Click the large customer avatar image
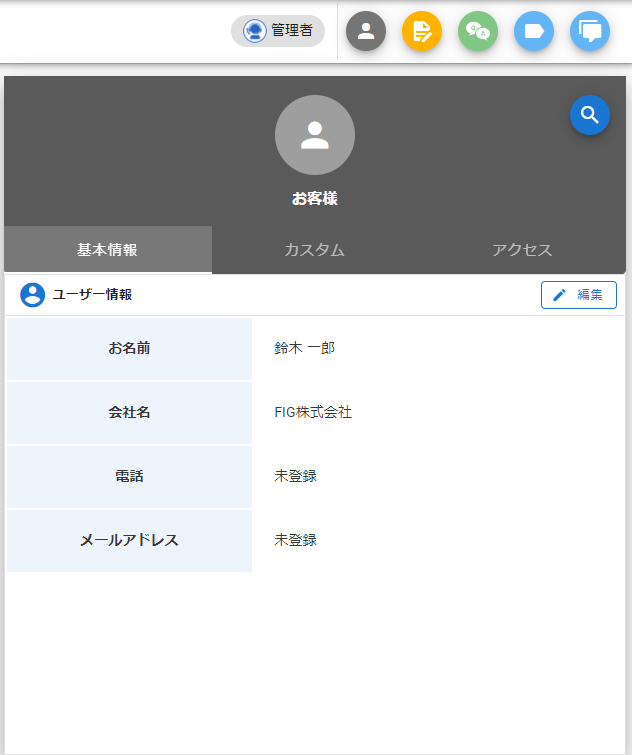632x755 pixels. click(x=315, y=135)
